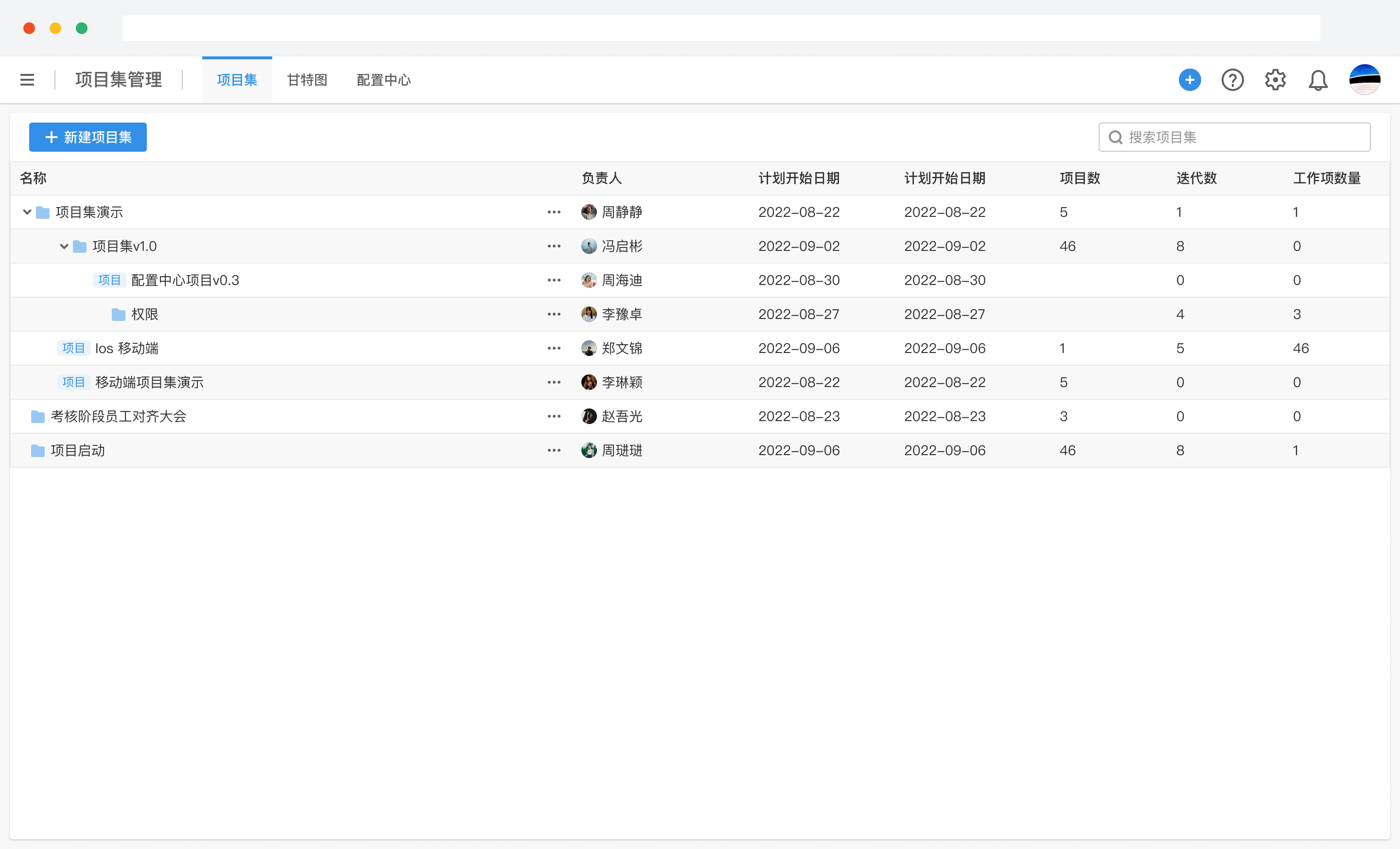Collapse the 项目集演示 tree node
The image size is (1400, 849).
[x=26, y=212]
